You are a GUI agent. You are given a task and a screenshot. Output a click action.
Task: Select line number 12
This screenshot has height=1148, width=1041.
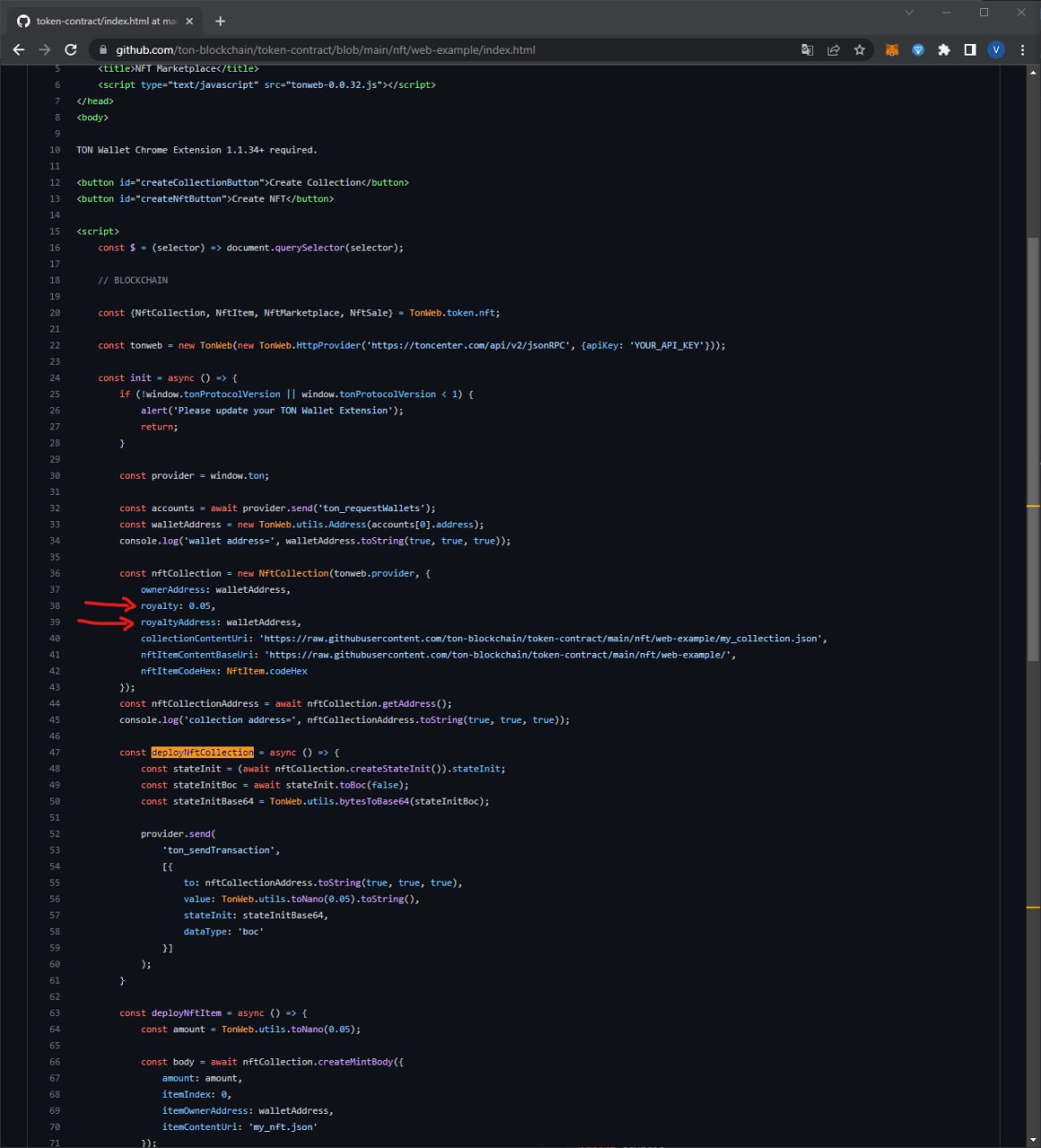click(56, 183)
